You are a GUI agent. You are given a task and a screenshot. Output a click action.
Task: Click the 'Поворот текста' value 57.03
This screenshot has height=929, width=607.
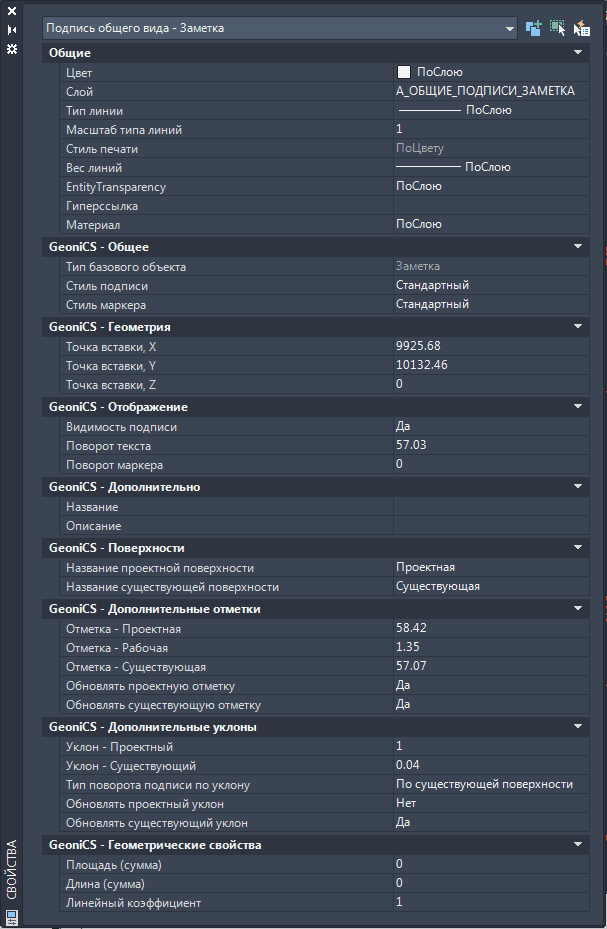pyautogui.click(x=485, y=445)
